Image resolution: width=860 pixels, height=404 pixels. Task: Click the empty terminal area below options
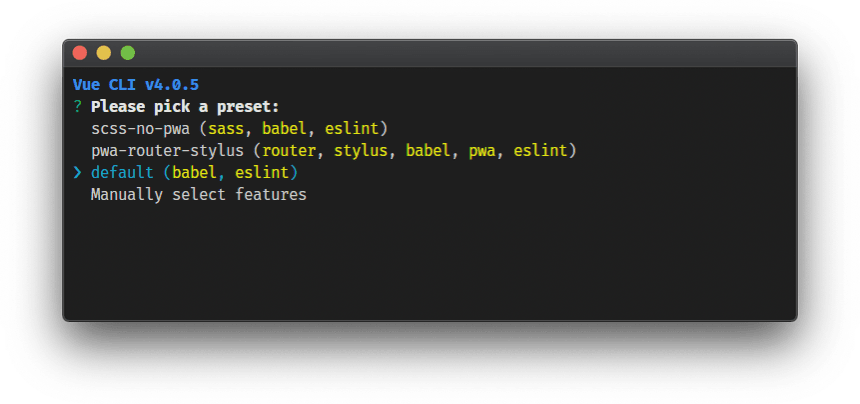point(430,260)
